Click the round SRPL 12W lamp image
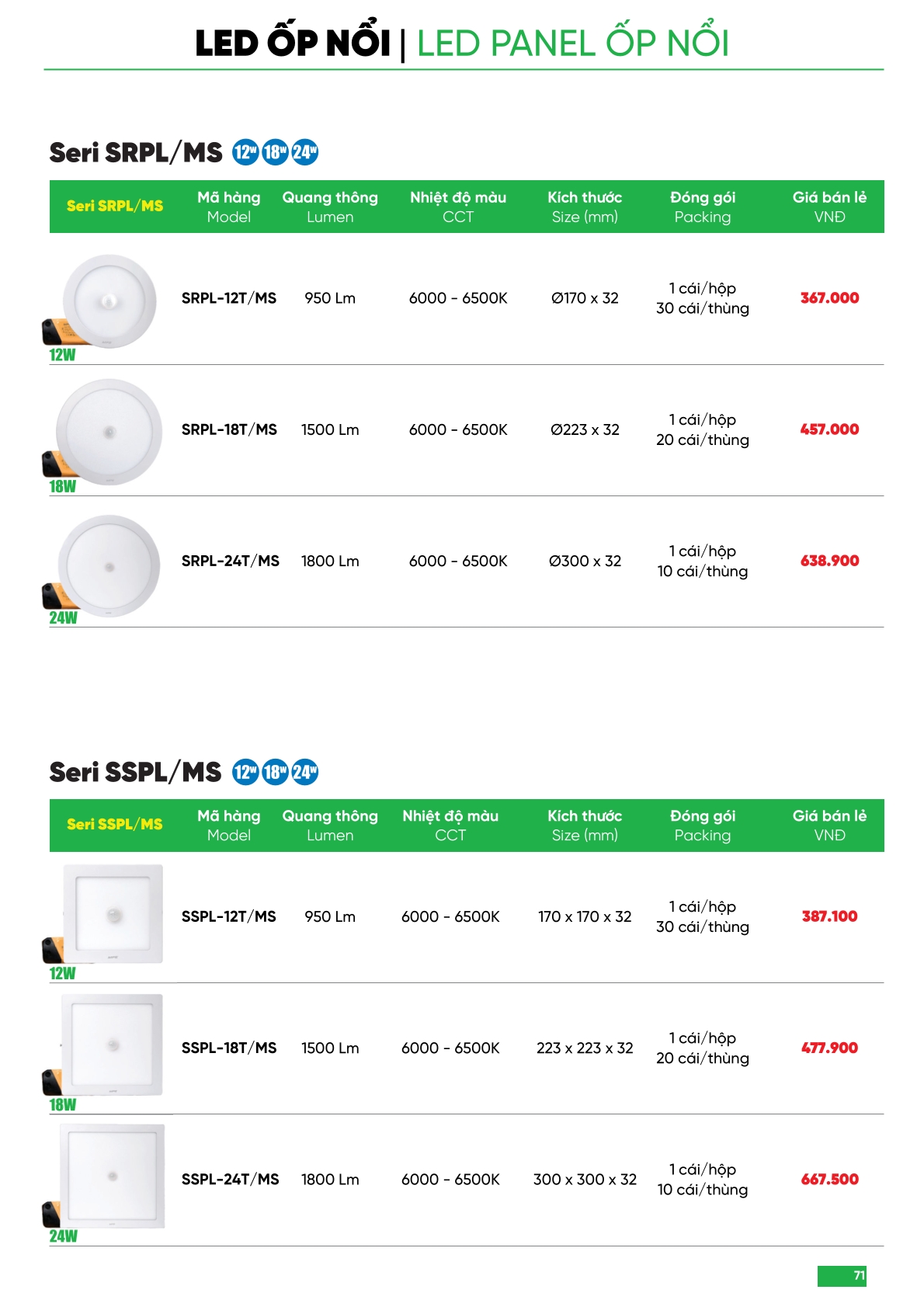Viewport: 924px width, 1307px height. [x=109, y=301]
